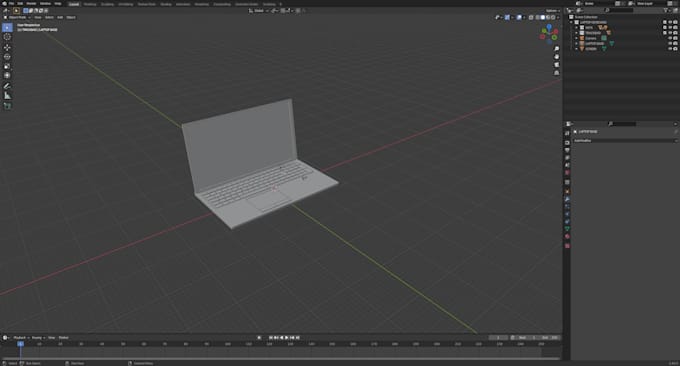Open the Edit menu
This screenshot has height=366, width=680.
20,3
